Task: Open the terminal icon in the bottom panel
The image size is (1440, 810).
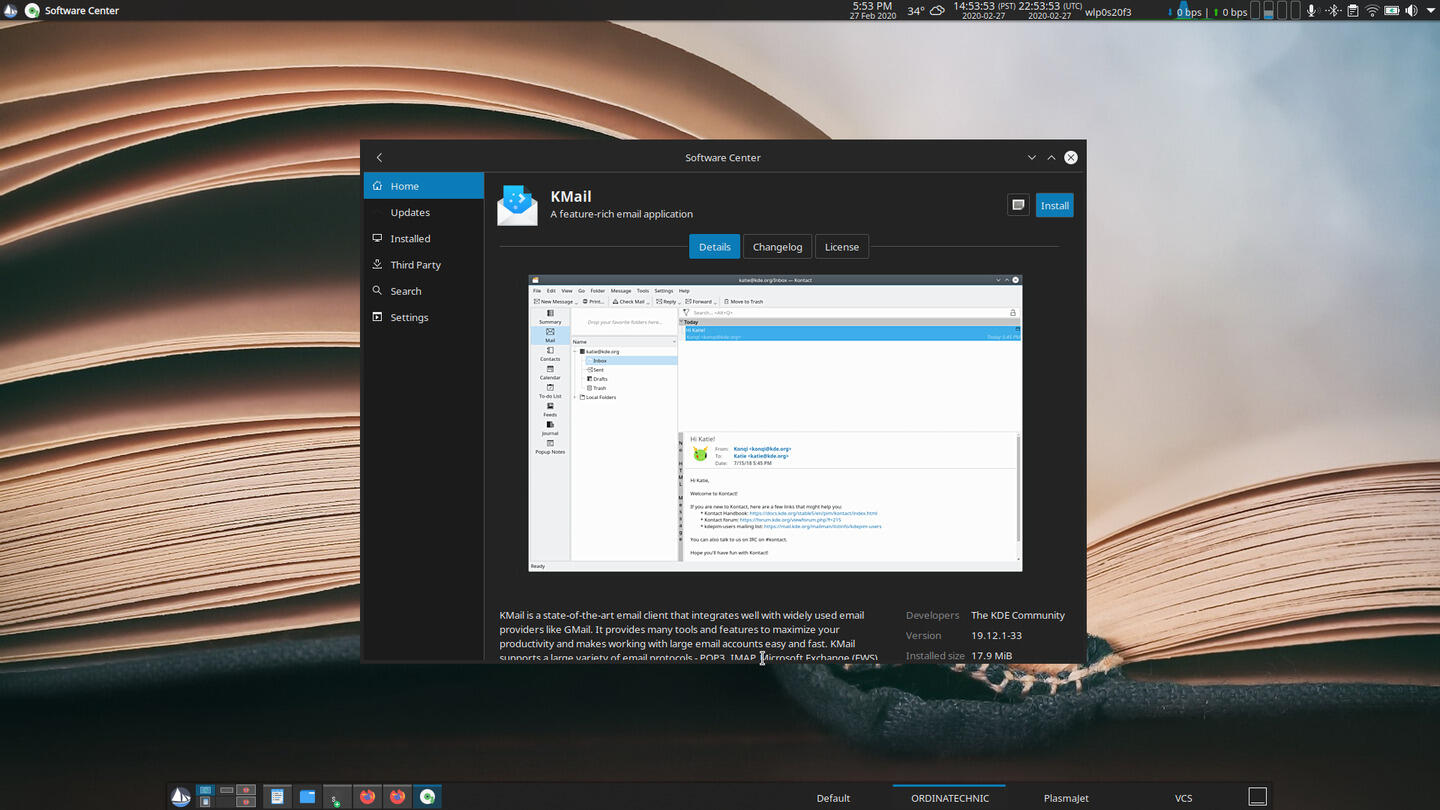Action: point(337,796)
